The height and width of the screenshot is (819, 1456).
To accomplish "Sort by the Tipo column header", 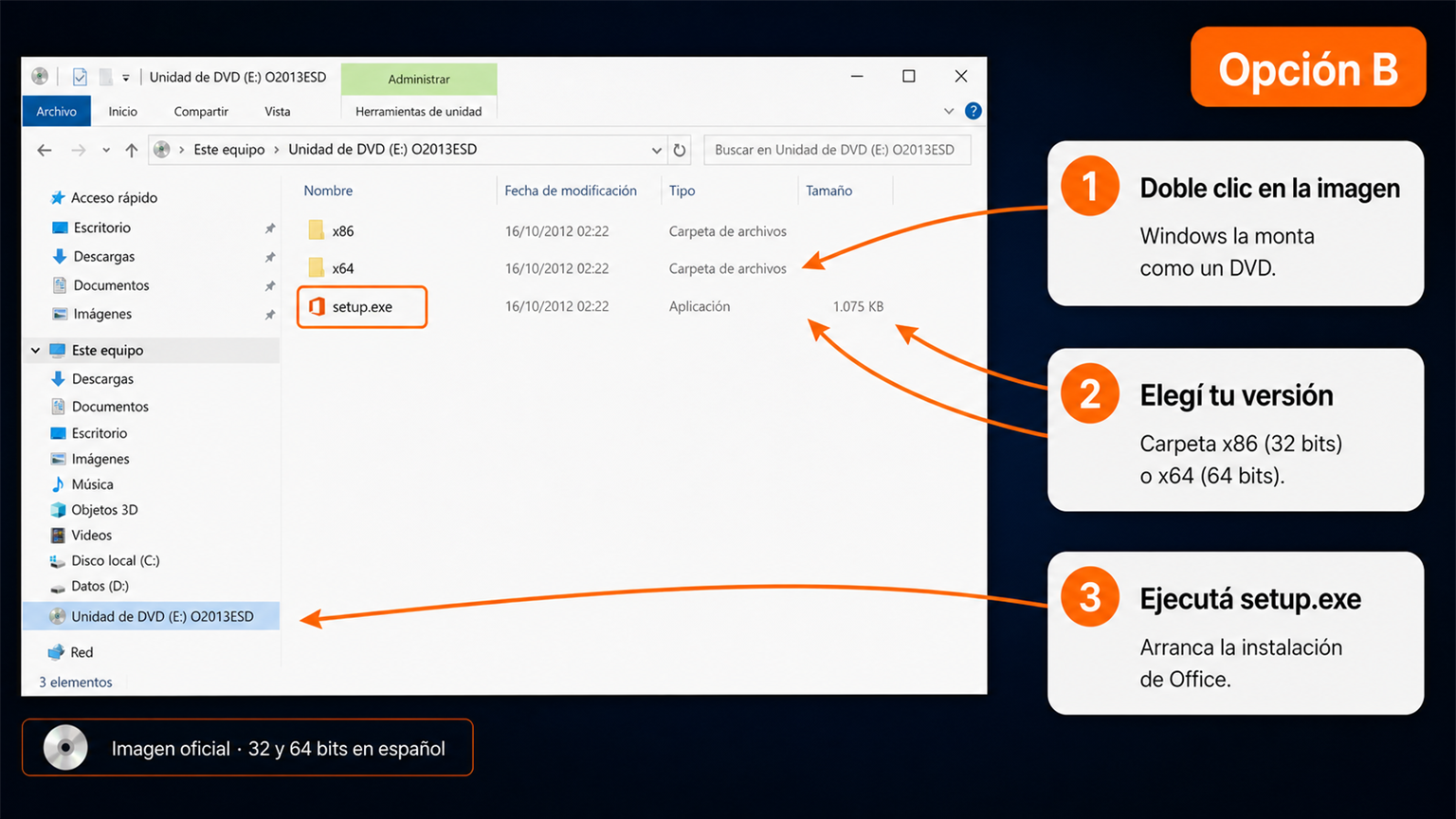I will click(x=682, y=191).
